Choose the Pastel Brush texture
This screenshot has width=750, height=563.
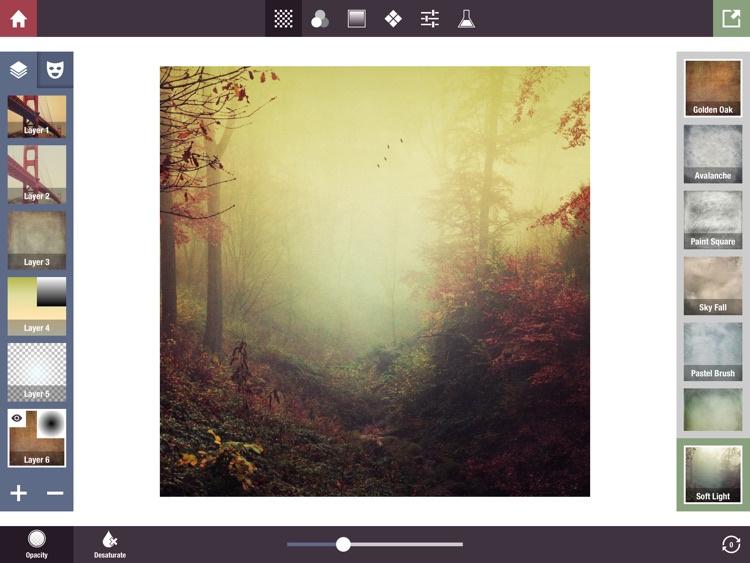tap(713, 352)
